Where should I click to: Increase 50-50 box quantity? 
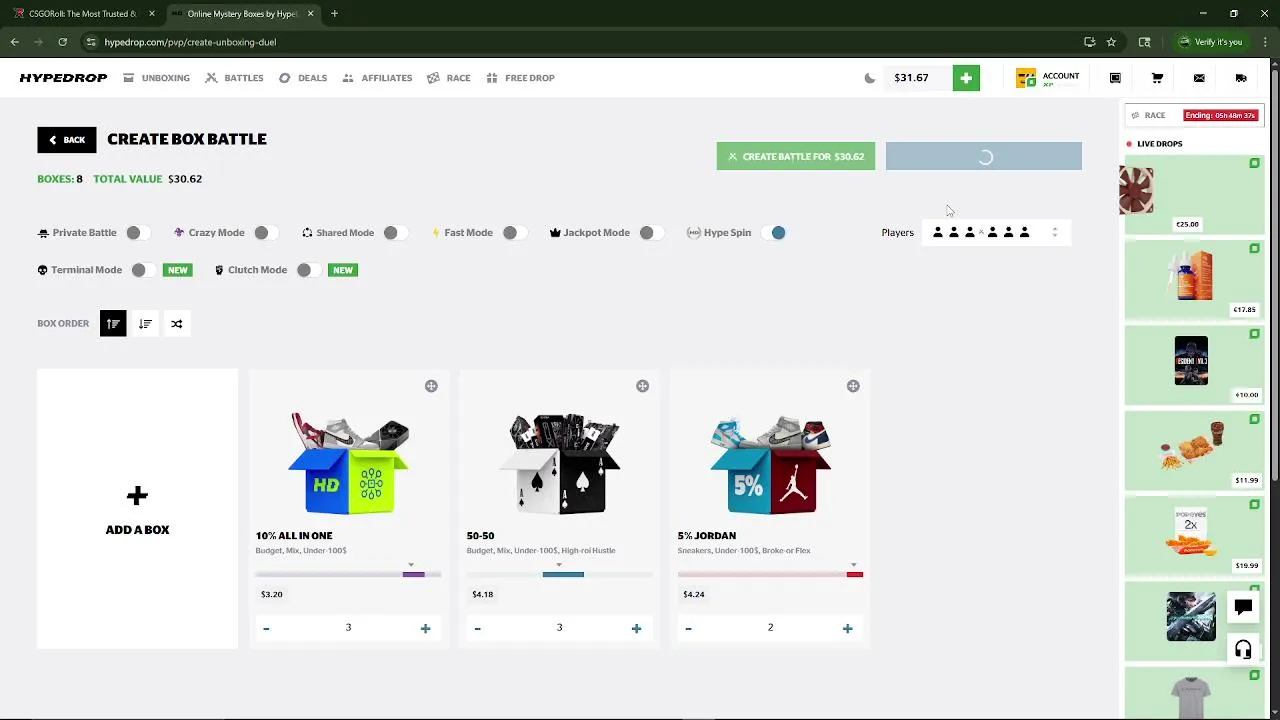636,628
